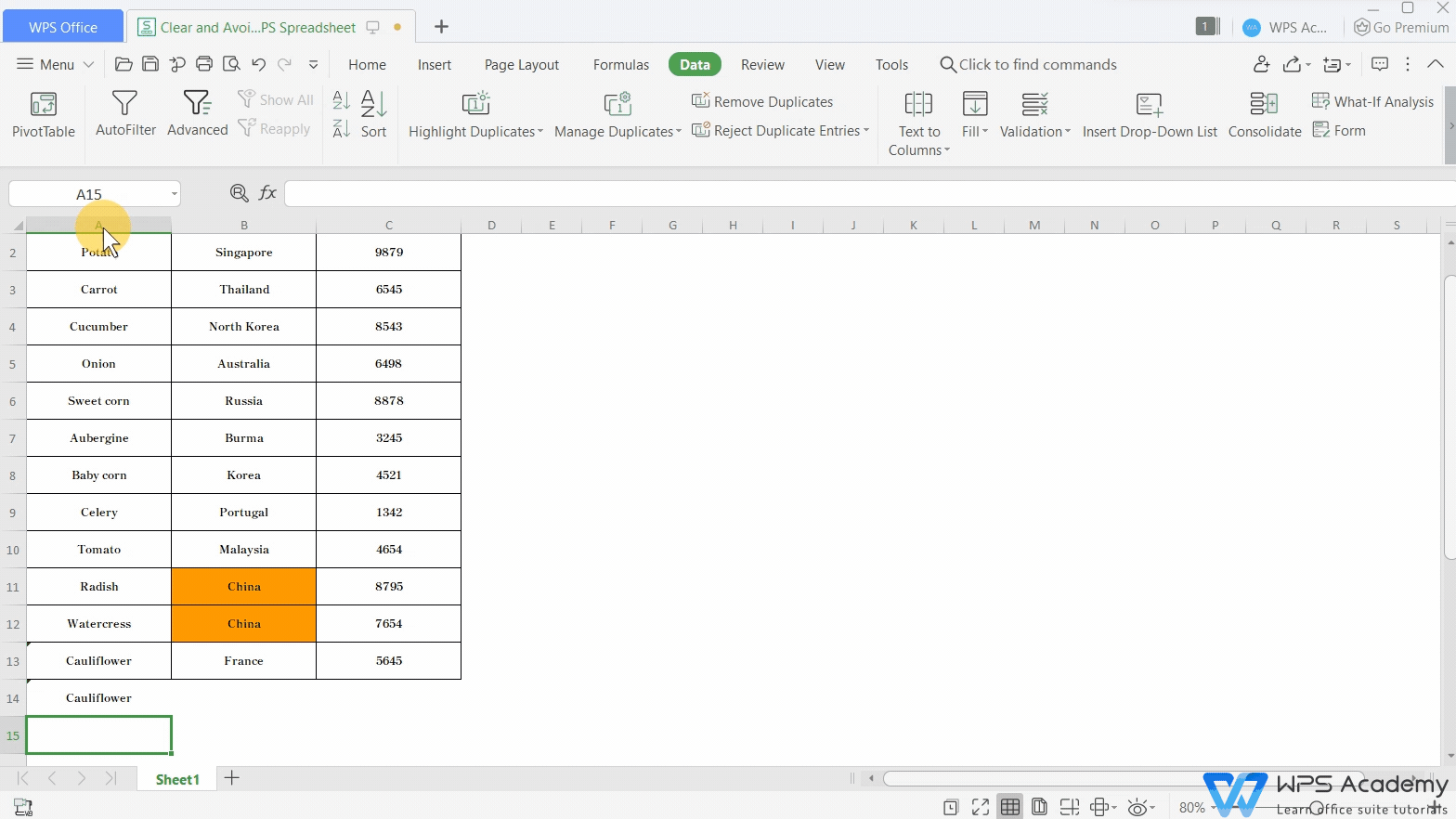
Task: Select the orange China cell in row 11
Action: (244, 587)
